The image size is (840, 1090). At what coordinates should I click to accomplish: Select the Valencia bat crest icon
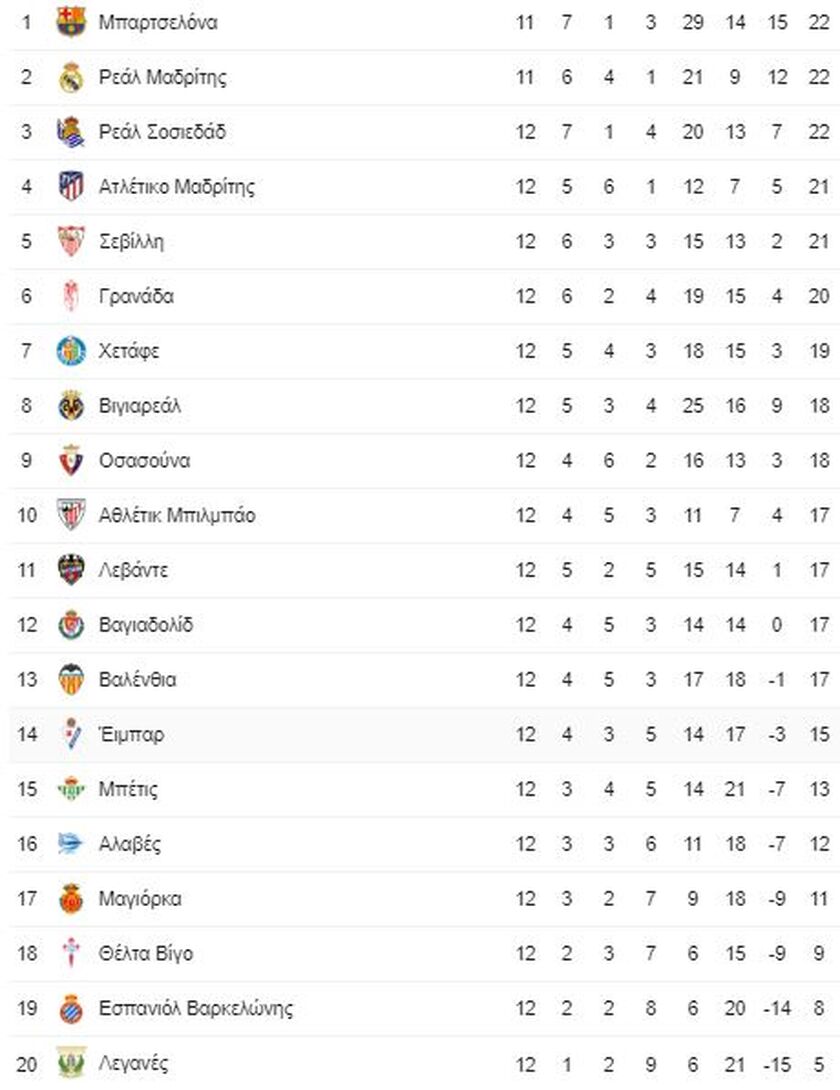[71, 679]
